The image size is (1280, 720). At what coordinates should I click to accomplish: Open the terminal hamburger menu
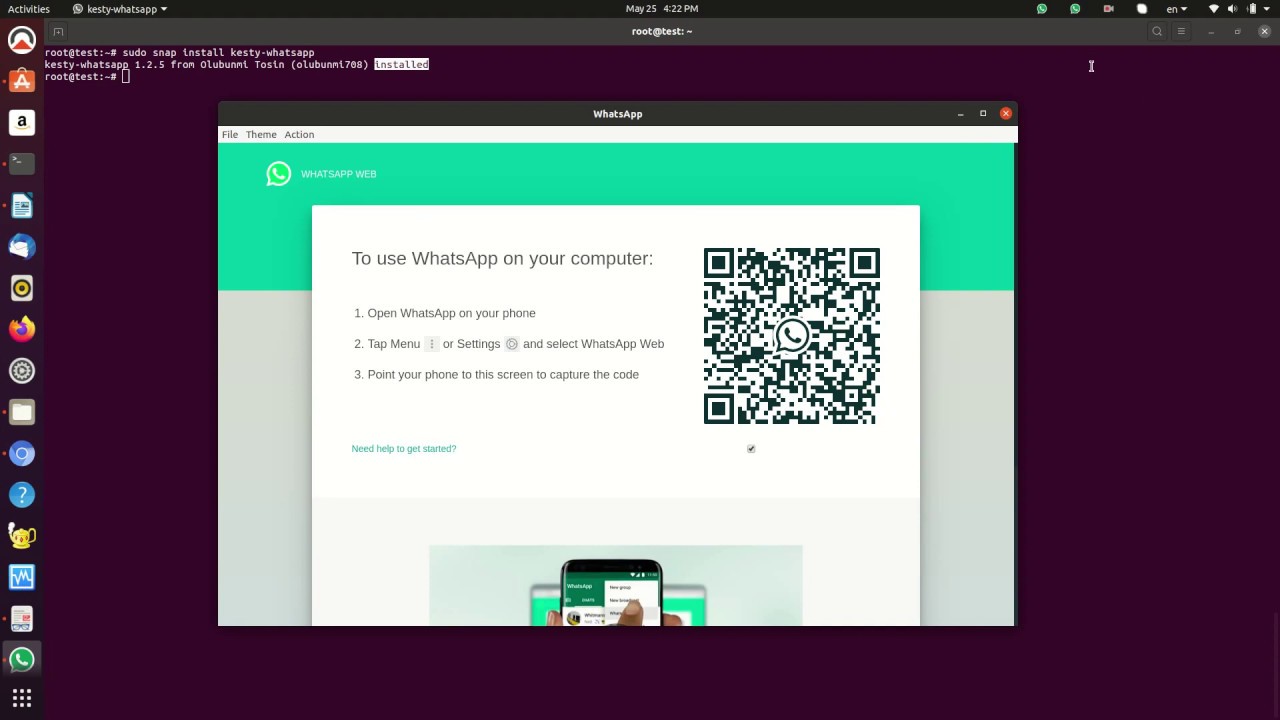click(x=1181, y=32)
